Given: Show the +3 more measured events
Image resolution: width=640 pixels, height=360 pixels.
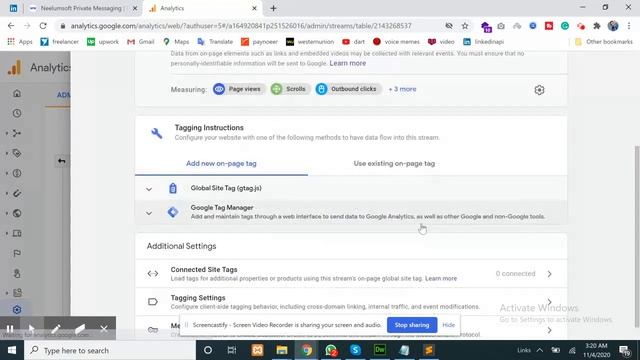Looking at the screenshot, I should pyautogui.click(x=402, y=89).
